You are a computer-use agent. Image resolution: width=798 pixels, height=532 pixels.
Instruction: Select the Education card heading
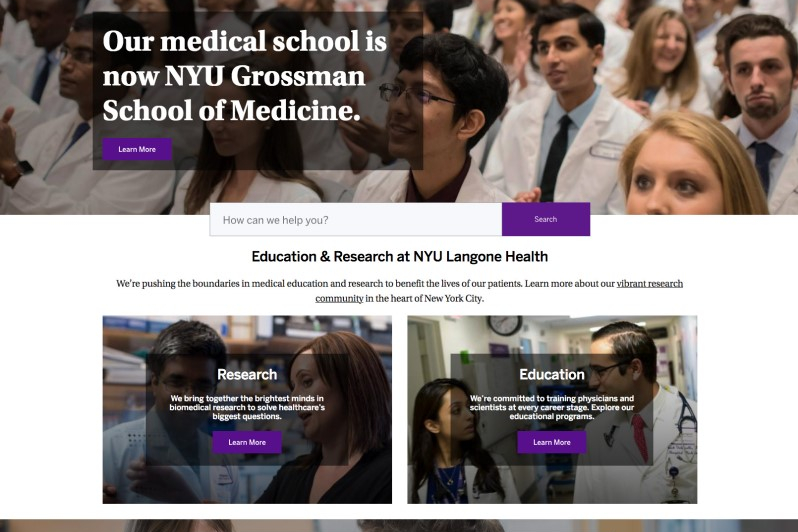point(552,375)
